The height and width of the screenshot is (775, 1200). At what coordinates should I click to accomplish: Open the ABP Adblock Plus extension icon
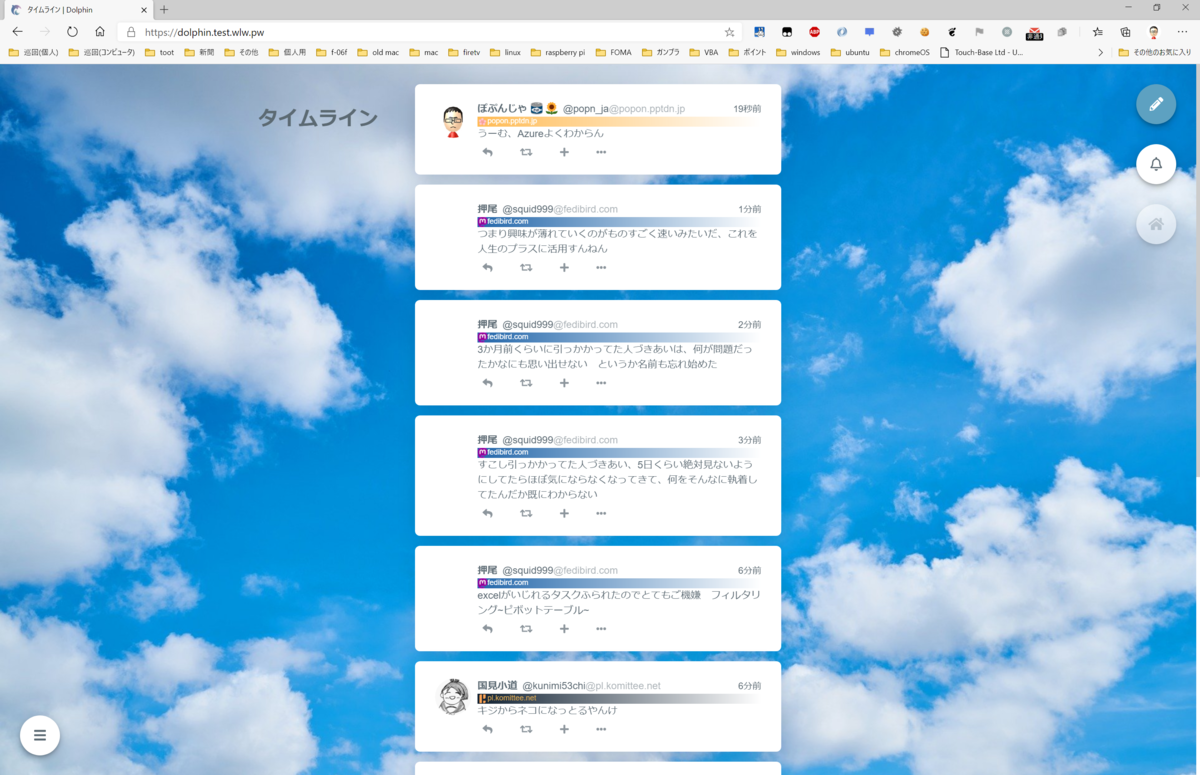[x=814, y=32]
